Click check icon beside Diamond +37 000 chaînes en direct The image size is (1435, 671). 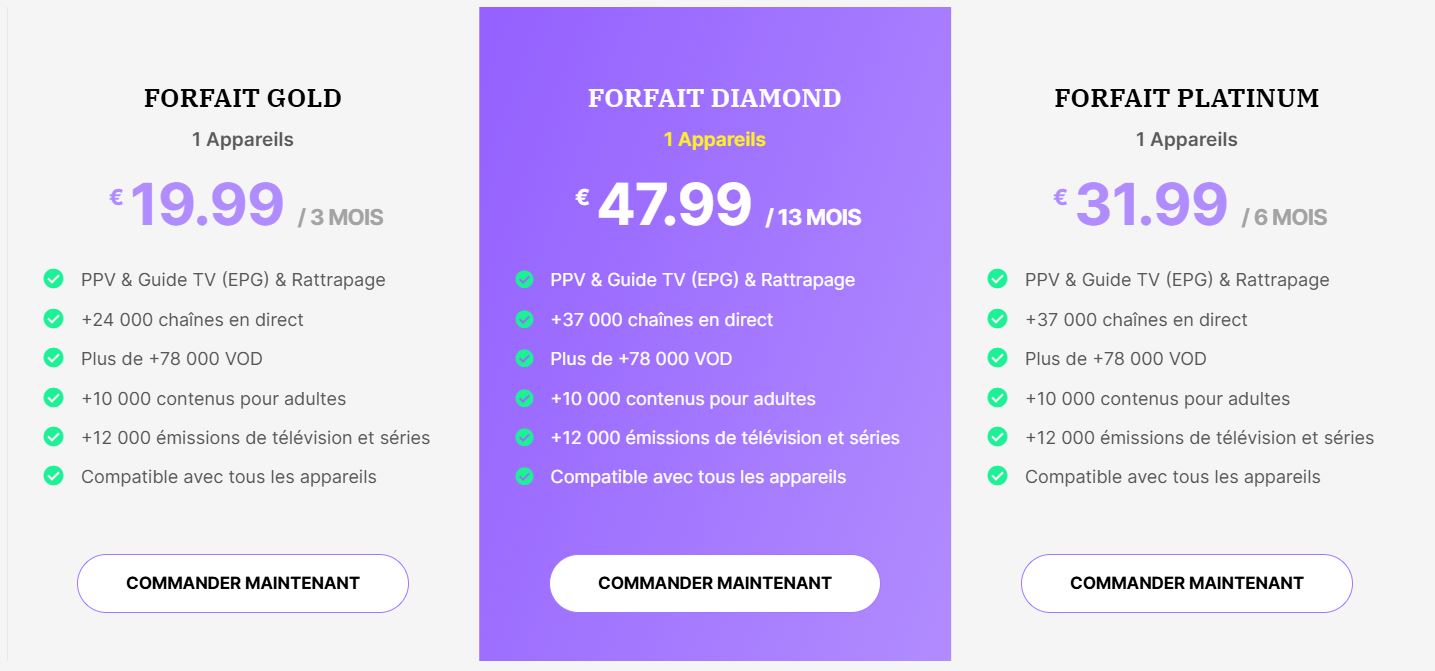tap(524, 319)
